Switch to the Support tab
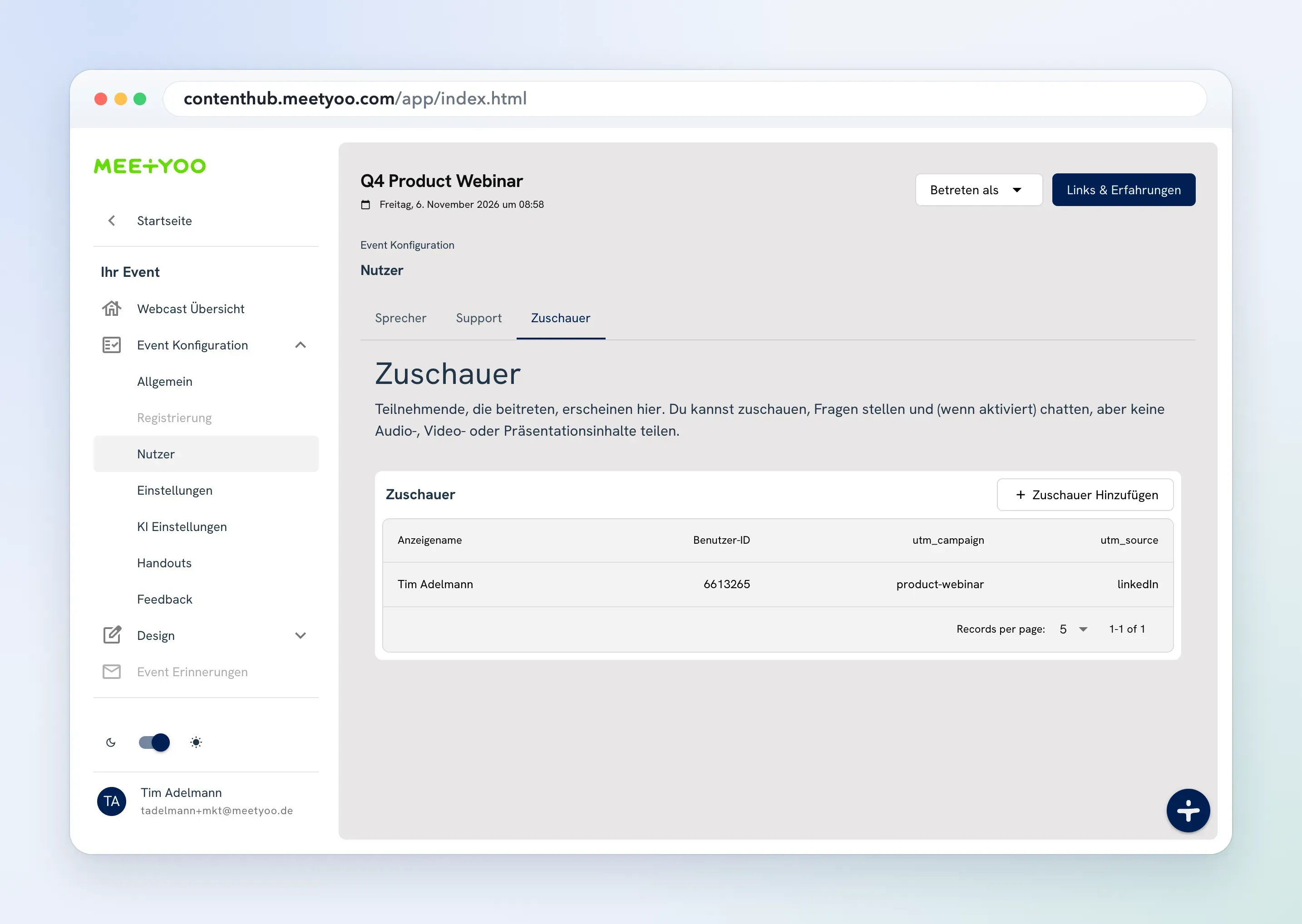 point(478,318)
